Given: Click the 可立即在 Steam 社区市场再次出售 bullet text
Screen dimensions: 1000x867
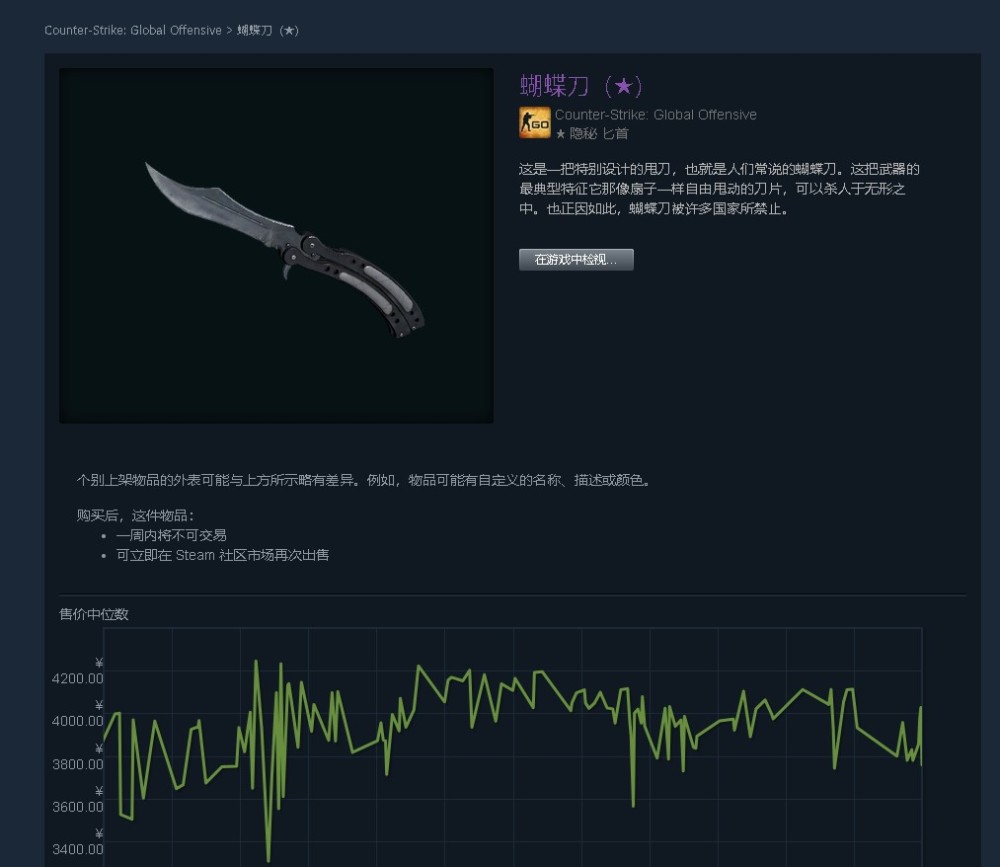Looking at the screenshot, I should (223, 555).
